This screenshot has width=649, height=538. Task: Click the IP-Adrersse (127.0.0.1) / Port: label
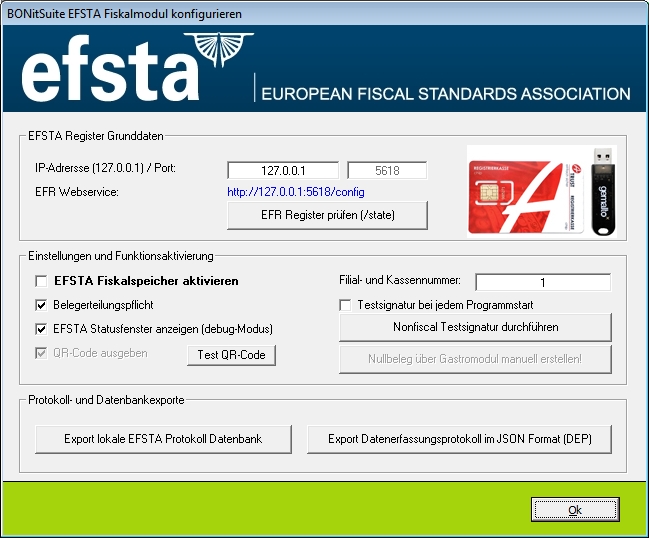[x=106, y=168]
